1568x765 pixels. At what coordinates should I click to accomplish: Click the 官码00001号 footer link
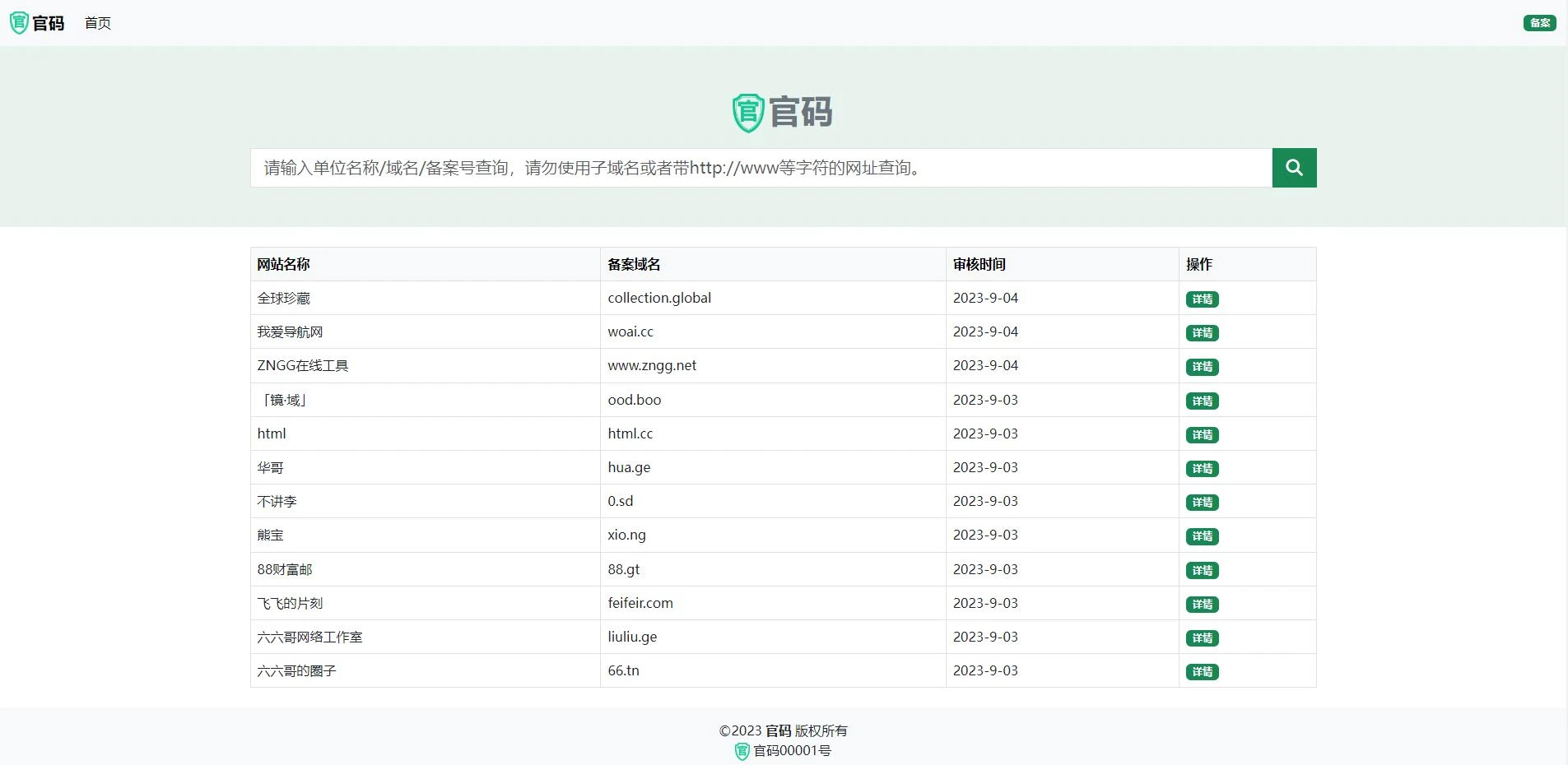point(792,751)
